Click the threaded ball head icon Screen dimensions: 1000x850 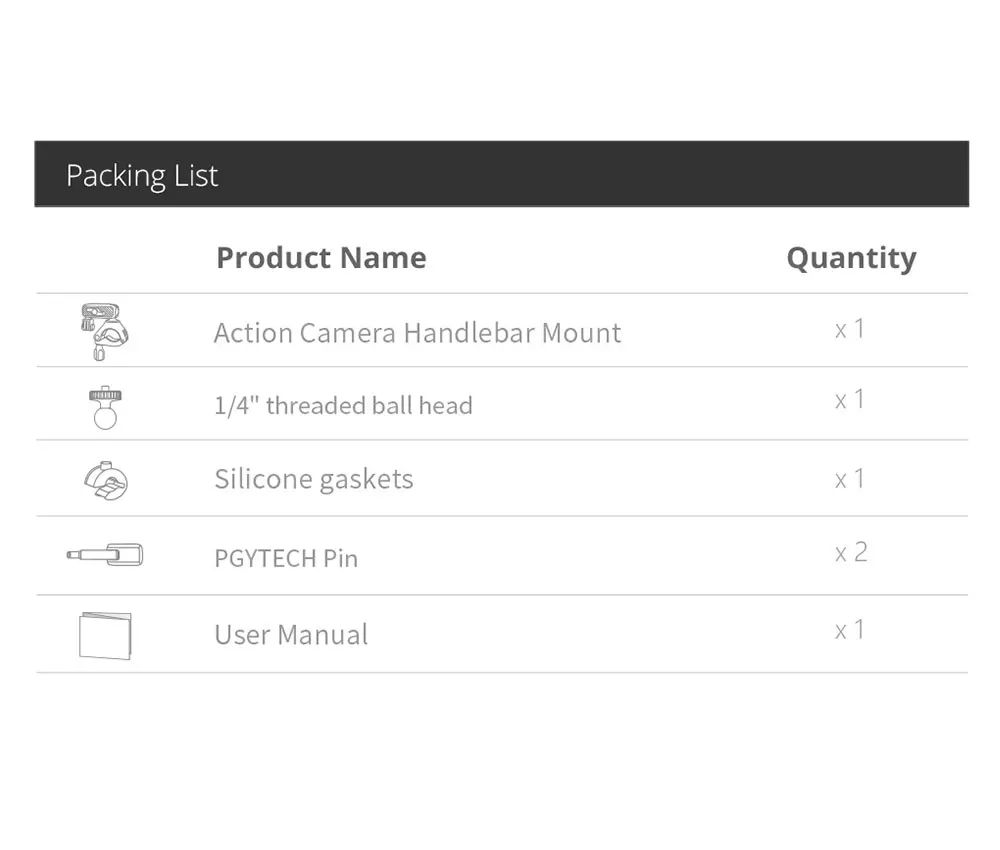pyautogui.click(x=104, y=407)
